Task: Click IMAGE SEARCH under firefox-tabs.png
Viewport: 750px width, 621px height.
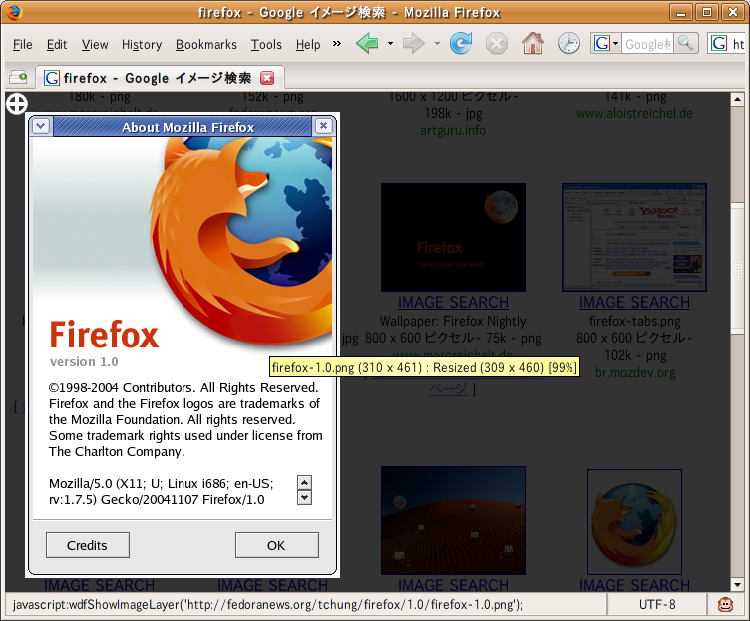Action: [634, 302]
